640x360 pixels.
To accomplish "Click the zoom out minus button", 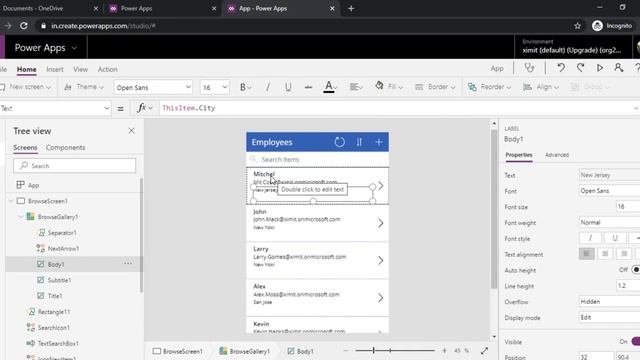I will pos(346,351).
